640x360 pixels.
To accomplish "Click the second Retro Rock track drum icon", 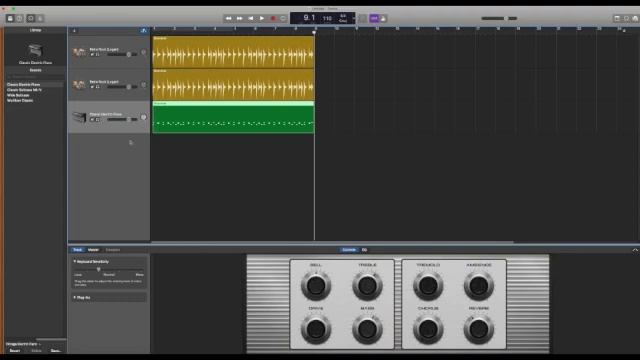I will (79, 84).
